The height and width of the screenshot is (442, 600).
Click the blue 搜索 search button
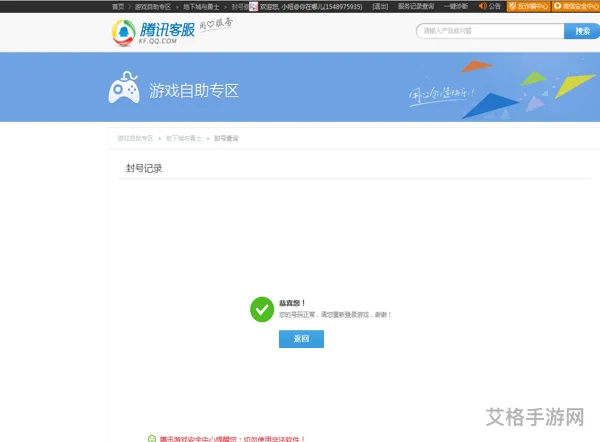pos(582,31)
